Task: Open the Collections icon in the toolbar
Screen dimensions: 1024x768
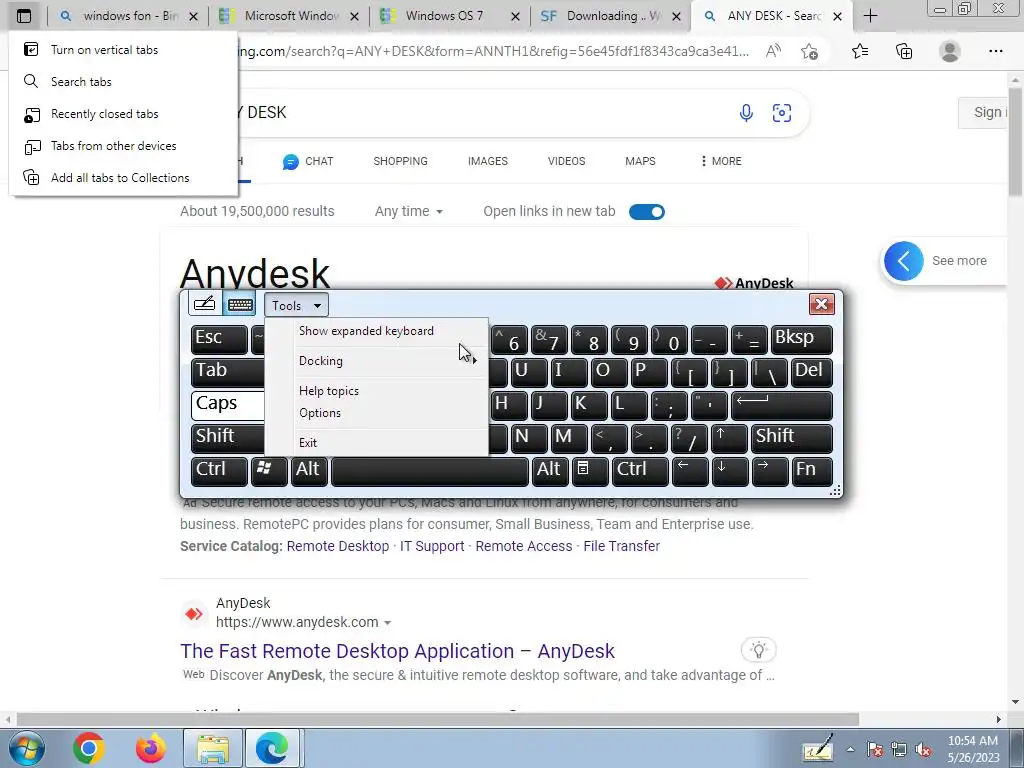Action: (904, 51)
